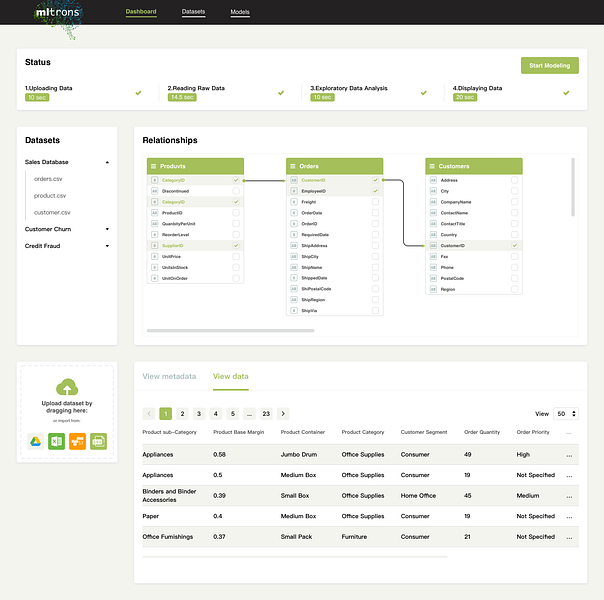Click the orange database import icon
Viewport: 604px width, 600px height.
pyautogui.click(x=77, y=441)
